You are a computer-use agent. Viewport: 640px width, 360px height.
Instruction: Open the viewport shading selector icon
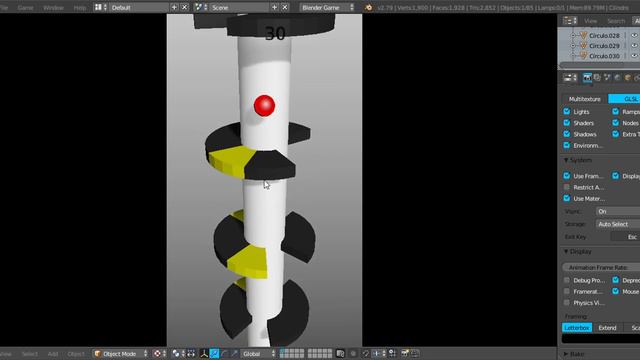[x=159, y=354]
